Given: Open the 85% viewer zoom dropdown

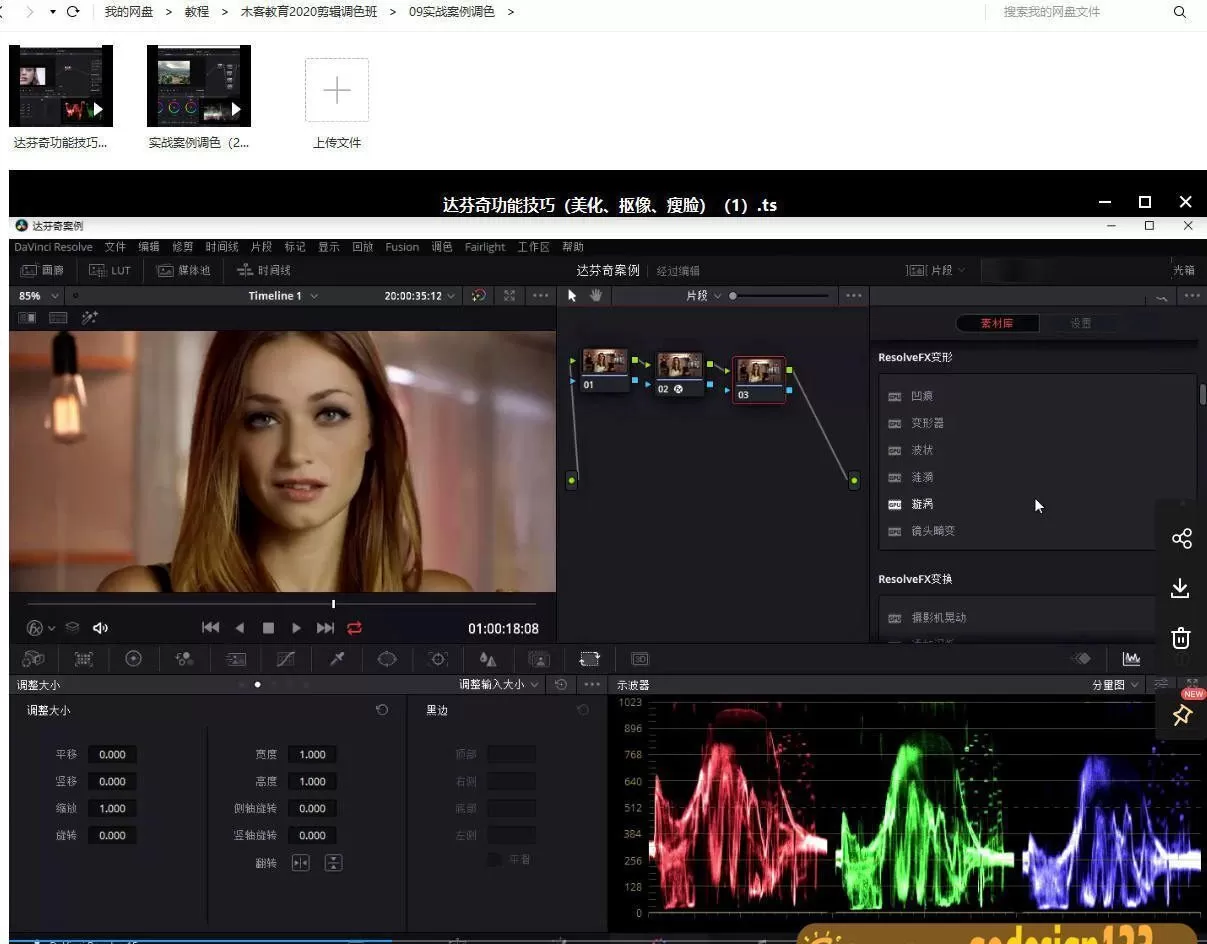Looking at the screenshot, I should (x=39, y=296).
